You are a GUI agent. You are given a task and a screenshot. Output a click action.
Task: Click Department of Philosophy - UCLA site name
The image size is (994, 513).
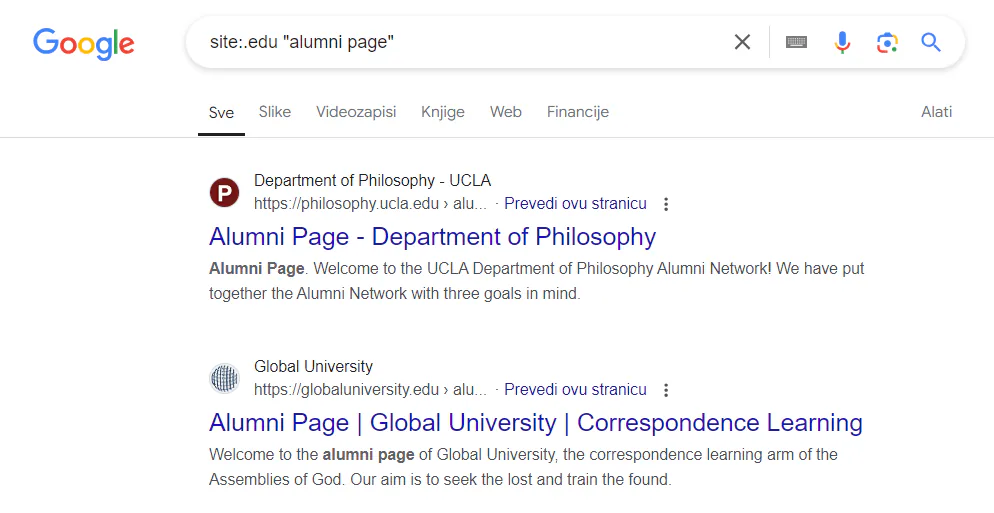(x=372, y=181)
